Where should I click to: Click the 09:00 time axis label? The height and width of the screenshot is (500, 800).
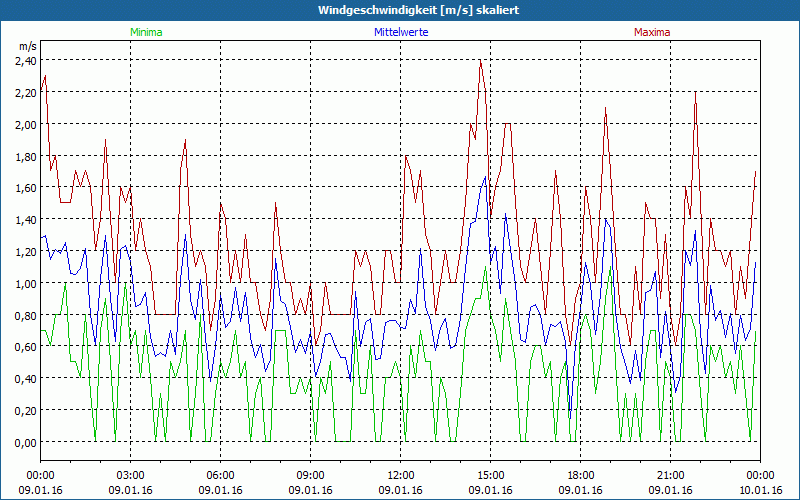[x=311, y=476]
